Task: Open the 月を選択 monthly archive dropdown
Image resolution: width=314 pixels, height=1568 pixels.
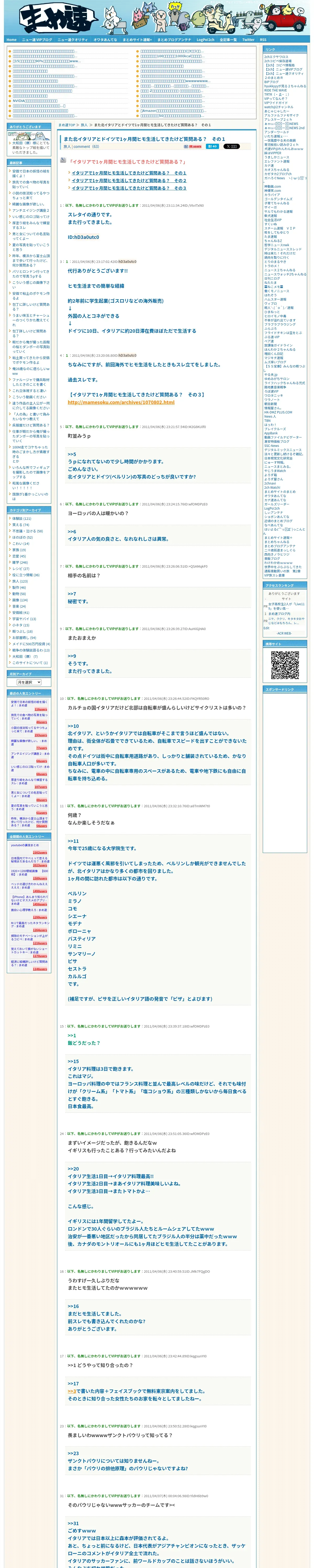Action: click(29, 682)
